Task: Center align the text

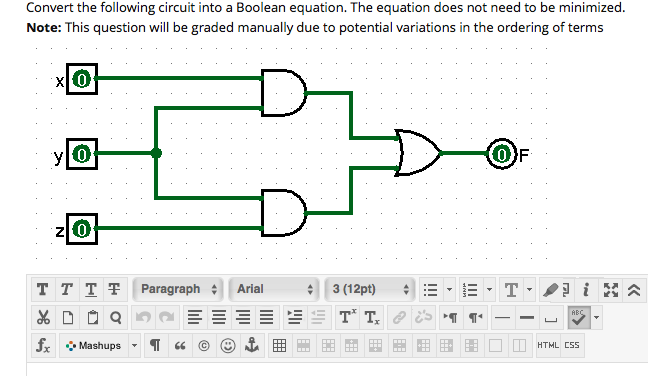Action: click(219, 318)
